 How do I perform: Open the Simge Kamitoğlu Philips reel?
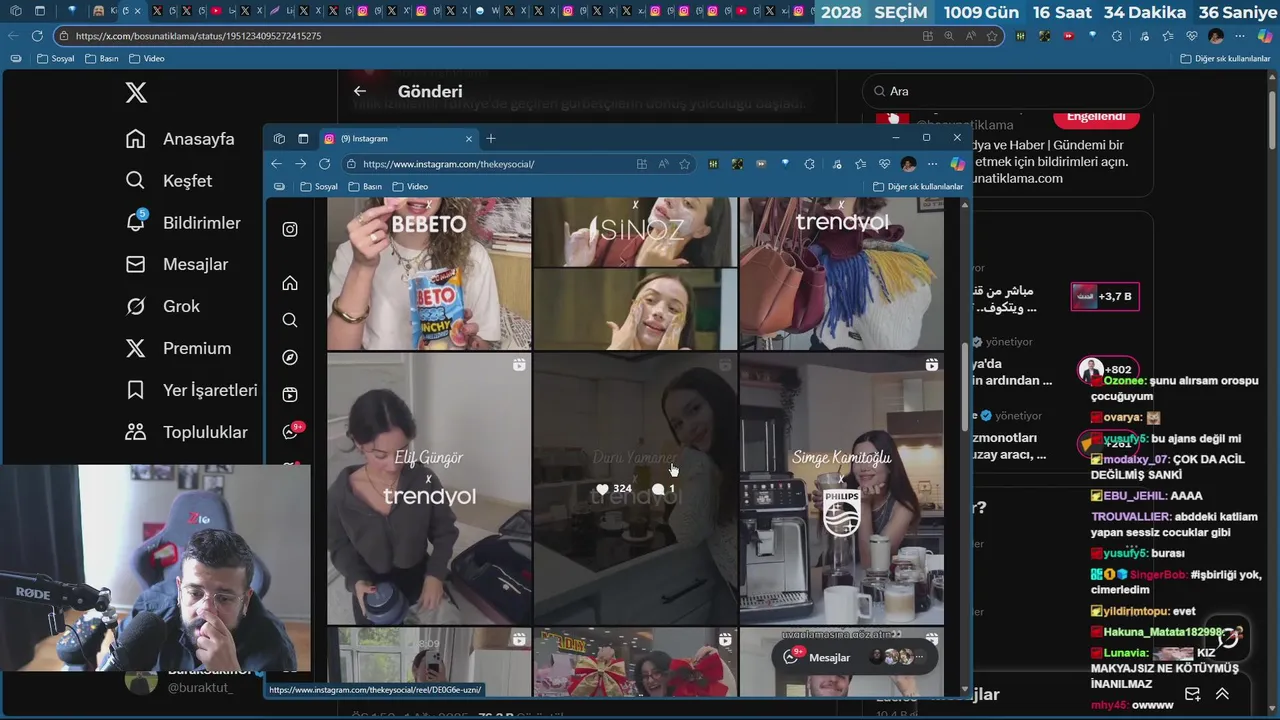(841, 489)
